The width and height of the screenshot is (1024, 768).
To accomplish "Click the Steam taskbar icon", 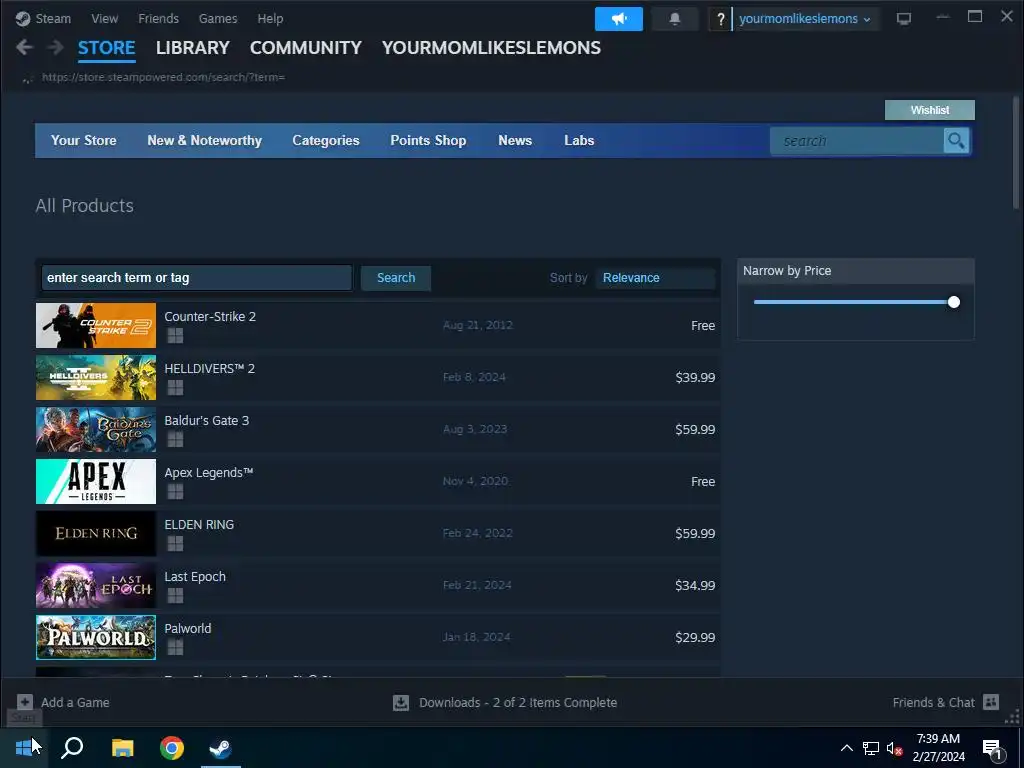I will [x=221, y=747].
